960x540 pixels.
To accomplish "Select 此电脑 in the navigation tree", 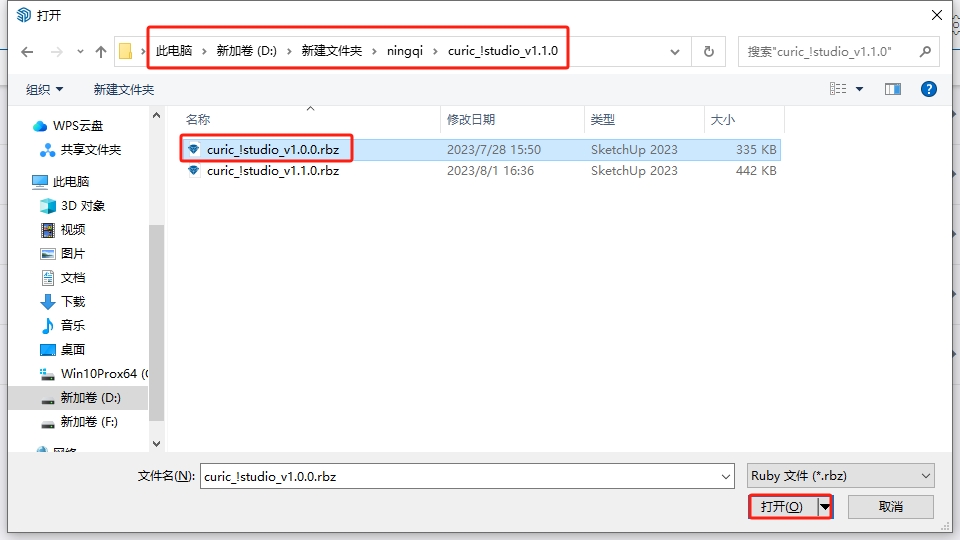I will (71, 181).
